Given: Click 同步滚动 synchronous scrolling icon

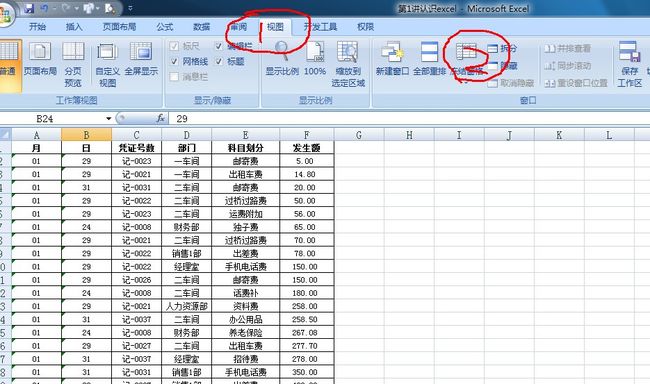Looking at the screenshot, I should pyautogui.click(x=550, y=66).
